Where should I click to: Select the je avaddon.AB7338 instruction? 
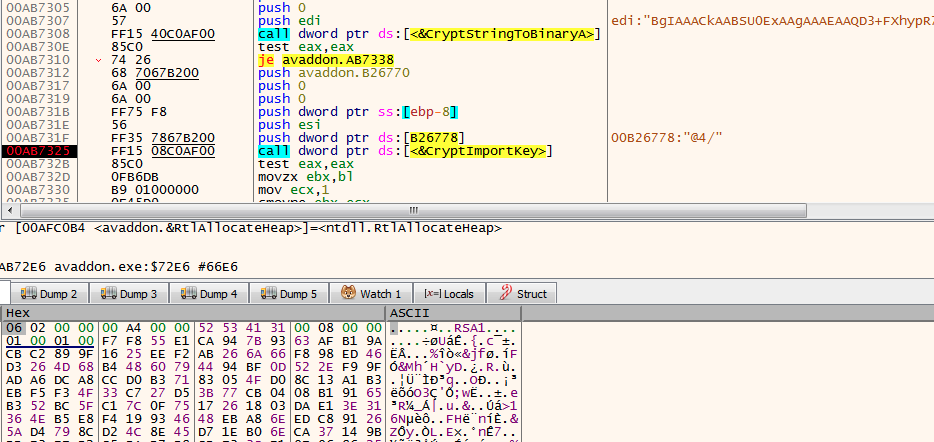[x=326, y=60]
